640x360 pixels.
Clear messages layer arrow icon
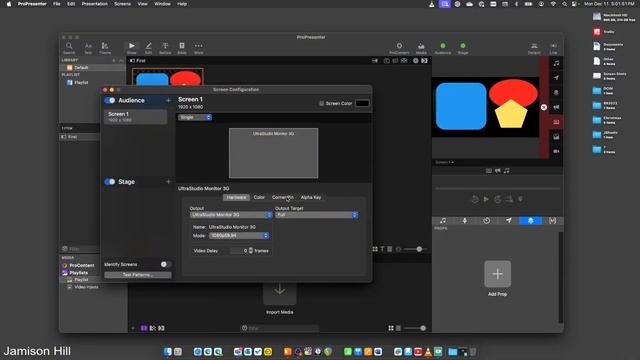coord(556,78)
